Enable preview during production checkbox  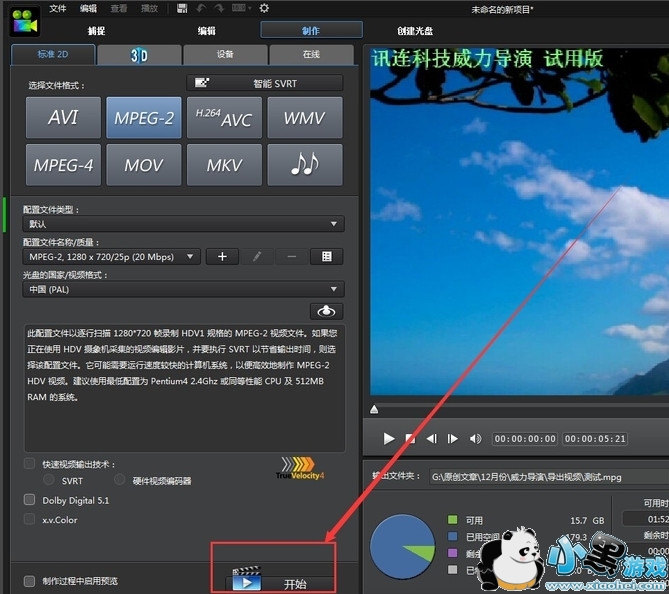tap(30, 581)
